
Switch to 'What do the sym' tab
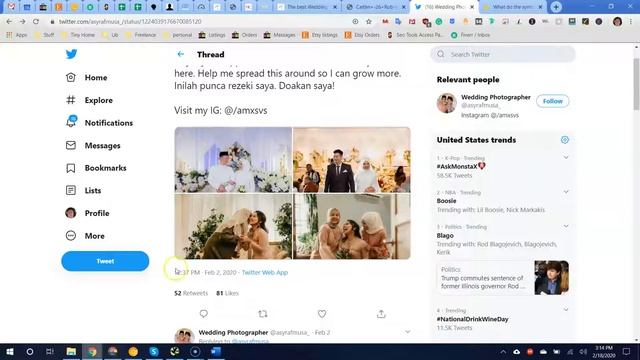(513, 7)
